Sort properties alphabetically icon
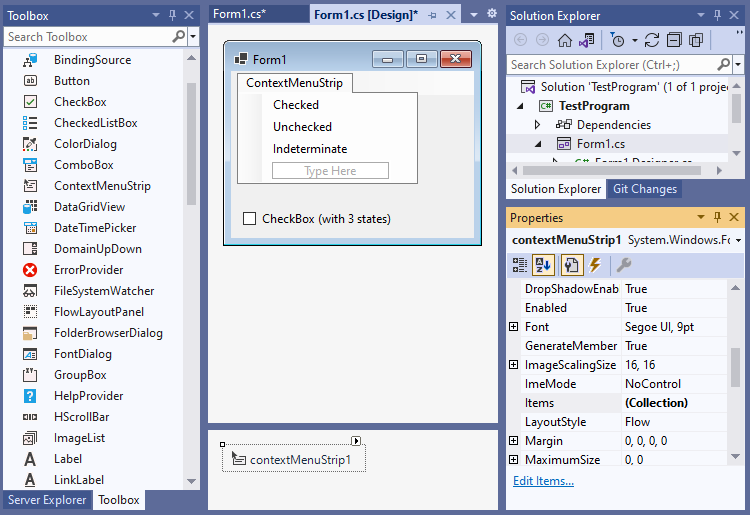This screenshot has height=515, width=750. click(x=543, y=265)
